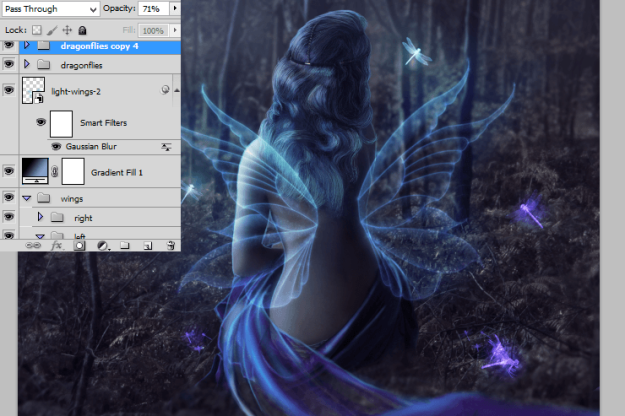This screenshot has height=416, width=625.
Task: Open the Pass Through blend mode dropdown
Action: [50, 9]
